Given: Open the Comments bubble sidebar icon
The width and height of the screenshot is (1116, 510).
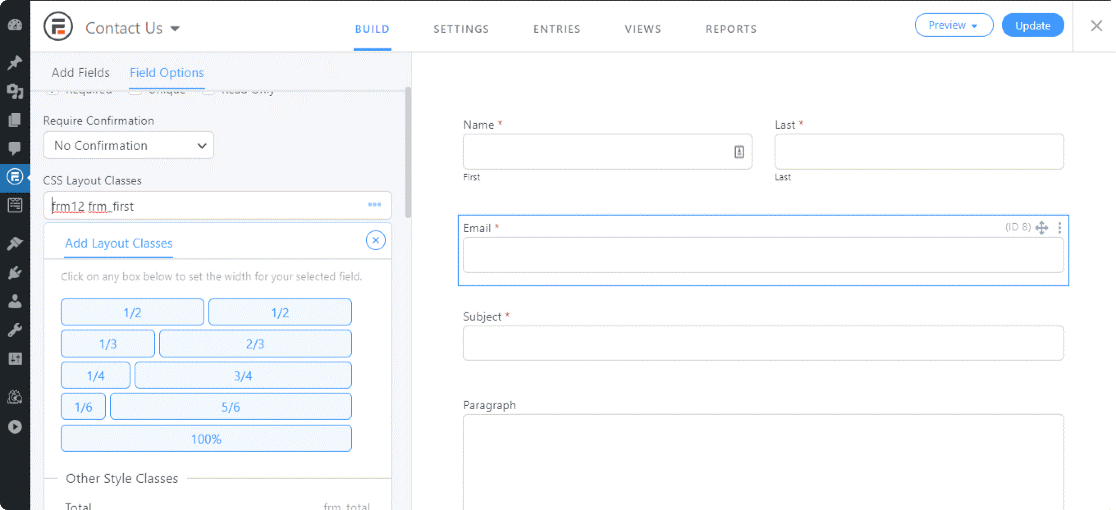Looking at the screenshot, I should (14, 148).
